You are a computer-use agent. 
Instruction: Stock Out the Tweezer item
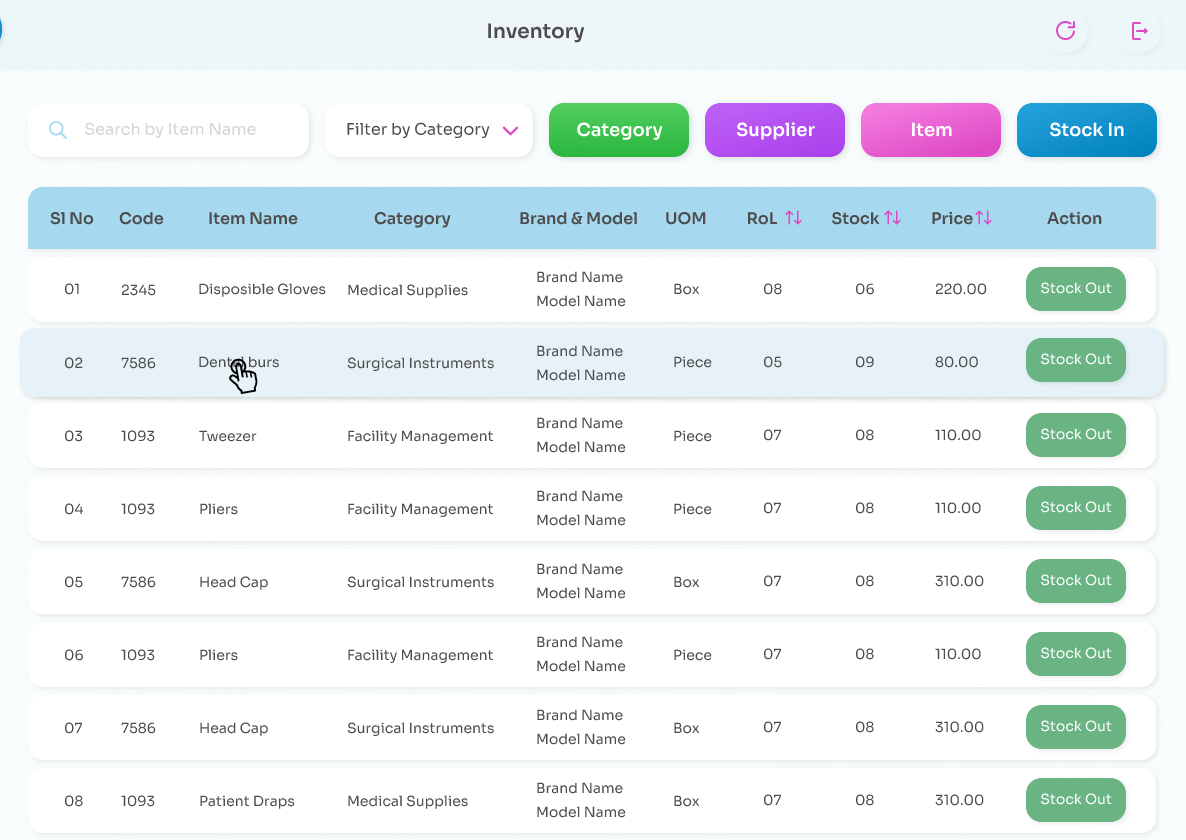point(1075,435)
